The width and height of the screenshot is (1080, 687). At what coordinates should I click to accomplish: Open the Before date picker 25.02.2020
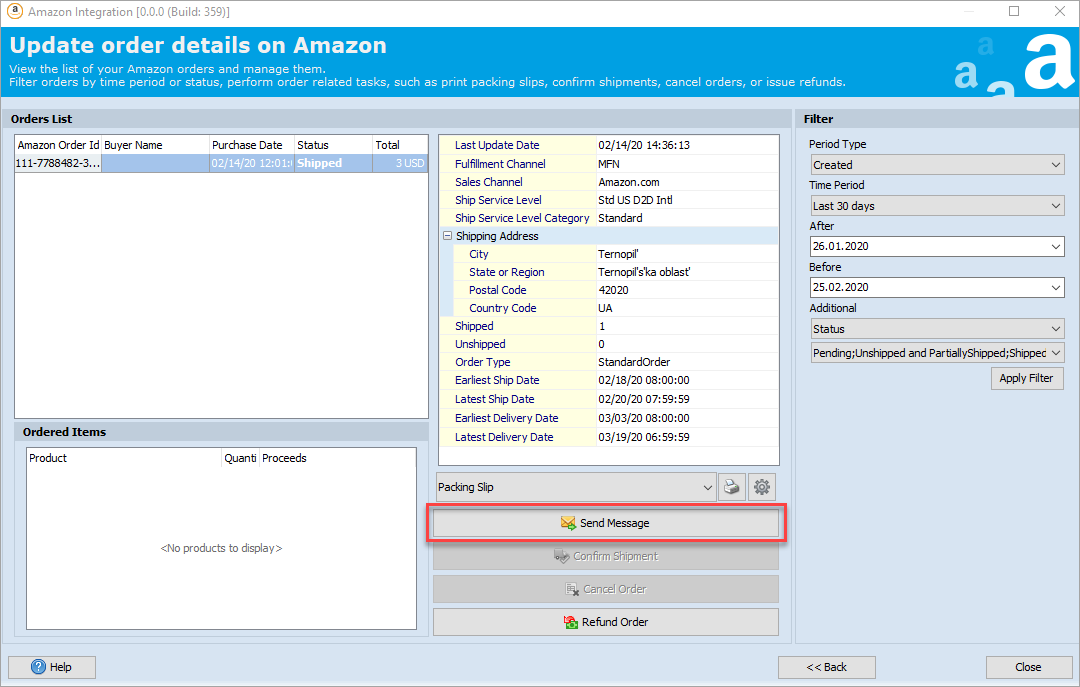point(937,287)
